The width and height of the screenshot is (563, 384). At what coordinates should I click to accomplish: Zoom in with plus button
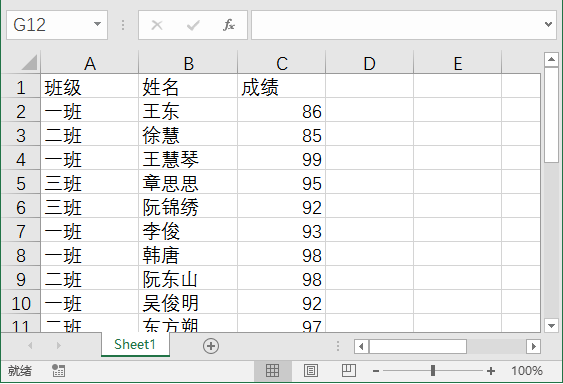491,371
